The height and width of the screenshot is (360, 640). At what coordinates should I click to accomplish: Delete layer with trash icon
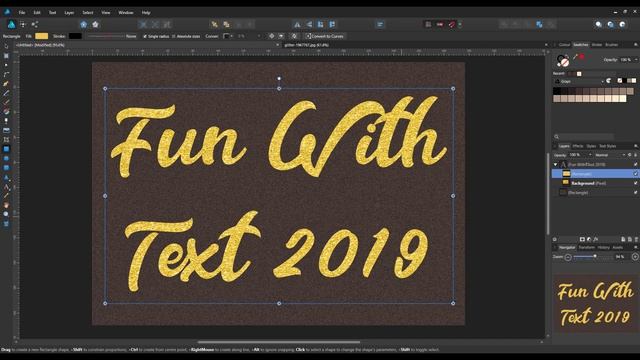(636, 239)
